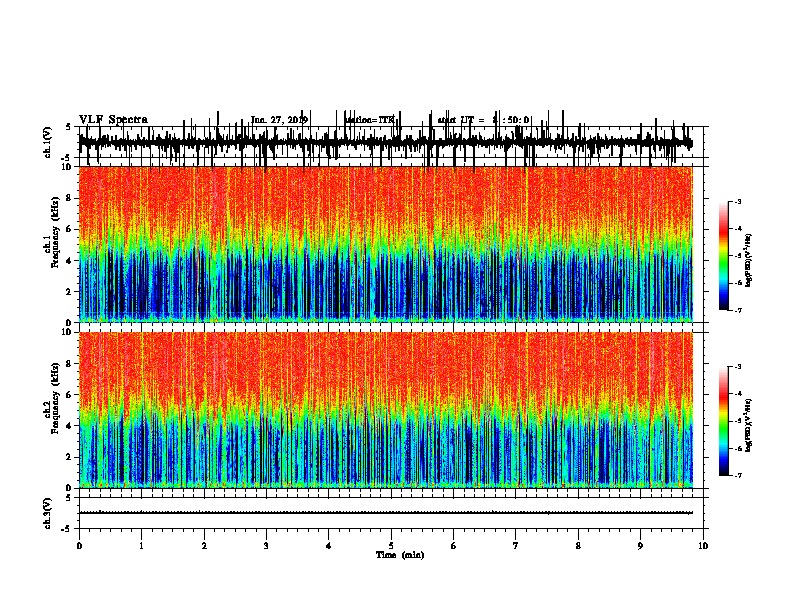Click time axis tick label 10
792x612 pixels.
pos(703,546)
